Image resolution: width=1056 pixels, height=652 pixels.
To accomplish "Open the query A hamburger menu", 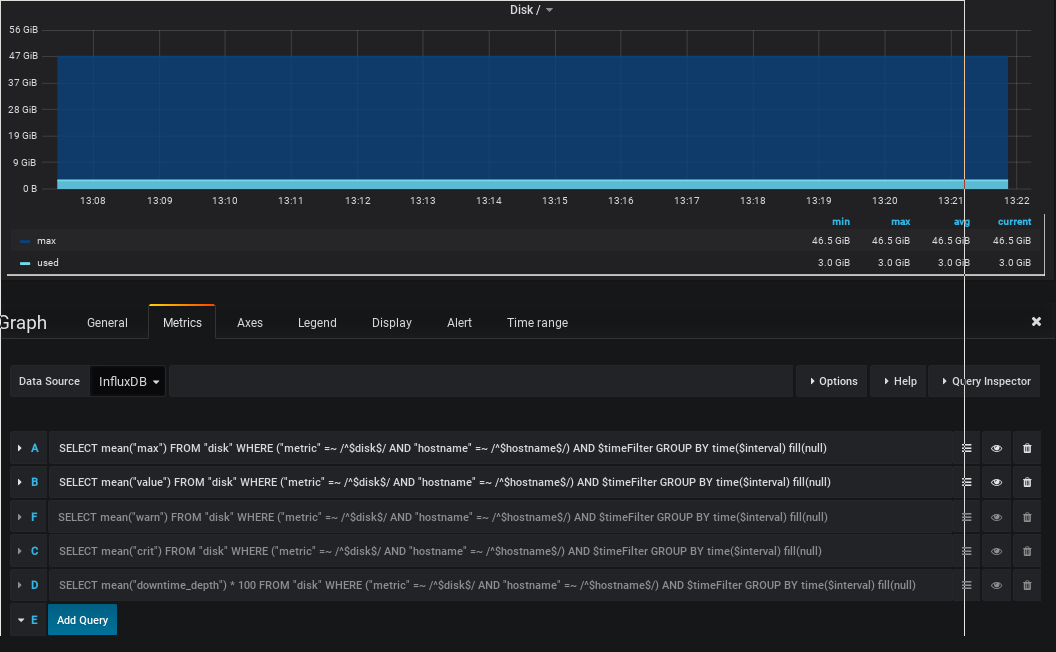I will (966, 448).
